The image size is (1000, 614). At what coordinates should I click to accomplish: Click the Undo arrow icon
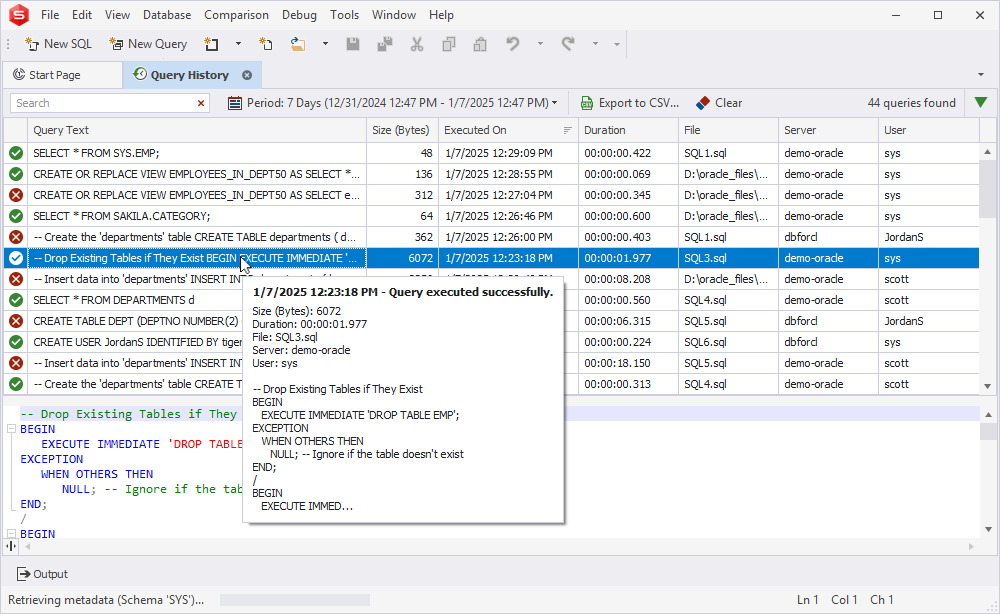pyautogui.click(x=513, y=44)
